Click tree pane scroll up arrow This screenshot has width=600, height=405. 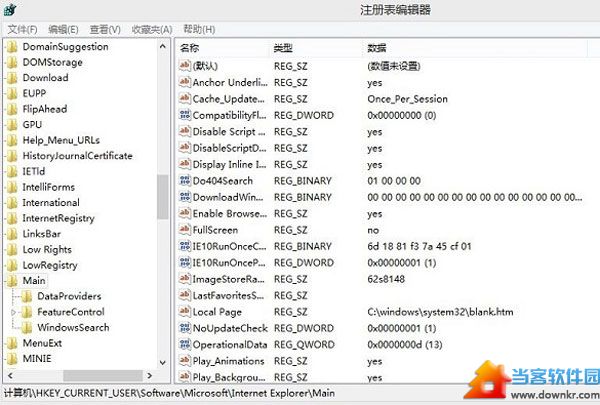click(163, 46)
